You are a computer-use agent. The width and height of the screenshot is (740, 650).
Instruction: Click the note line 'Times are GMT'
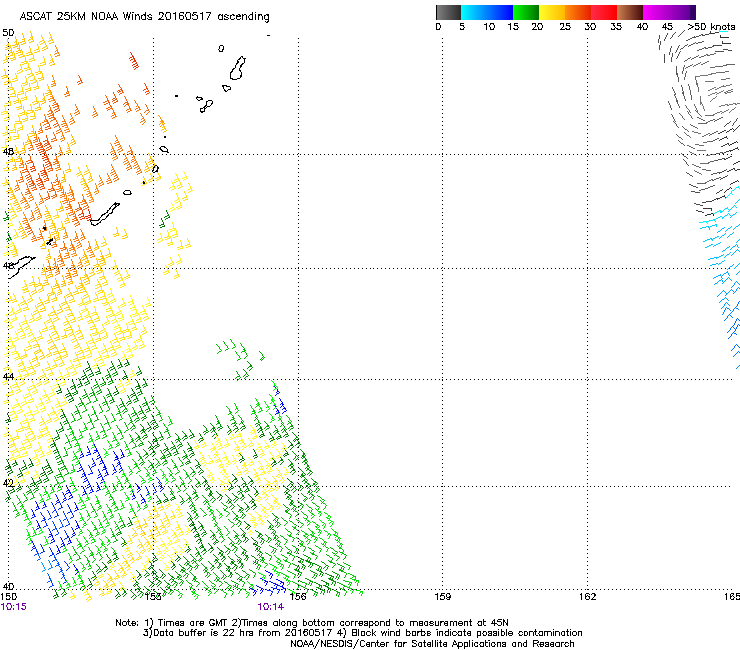coord(192,623)
